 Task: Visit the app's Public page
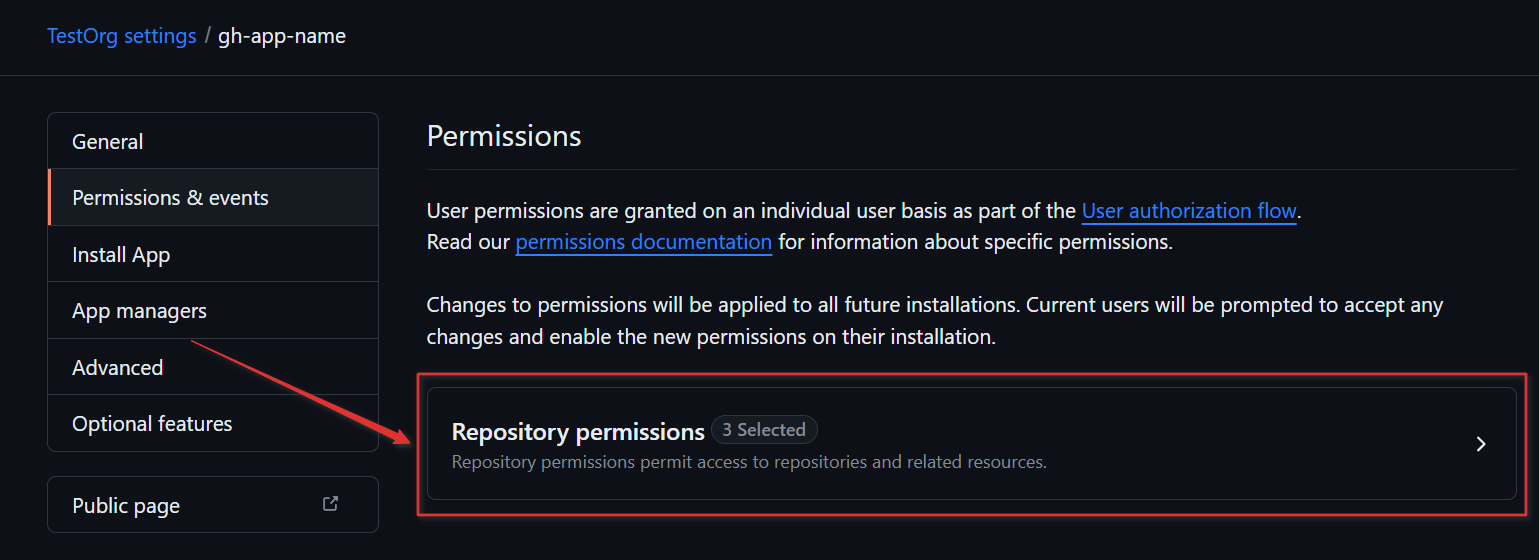(213, 504)
